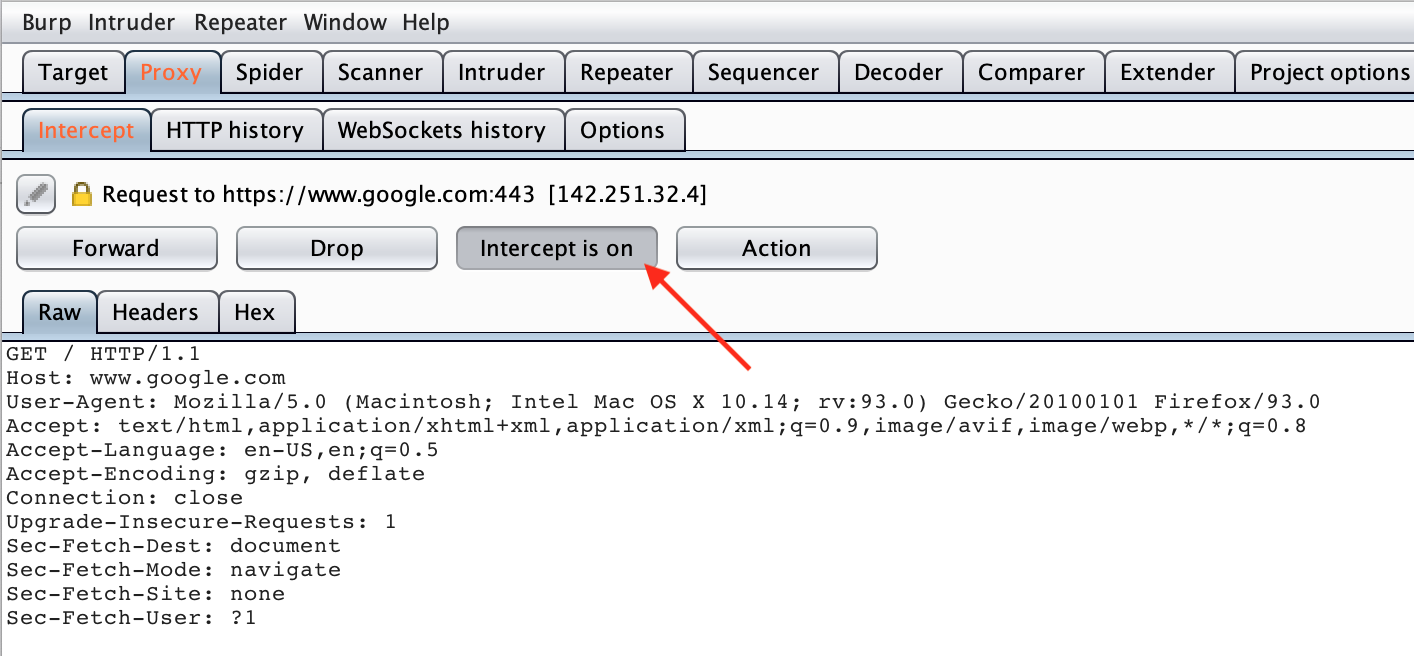Open the Proxy Options sub-tab
The image size is (1414, 656).
point(624,130)
